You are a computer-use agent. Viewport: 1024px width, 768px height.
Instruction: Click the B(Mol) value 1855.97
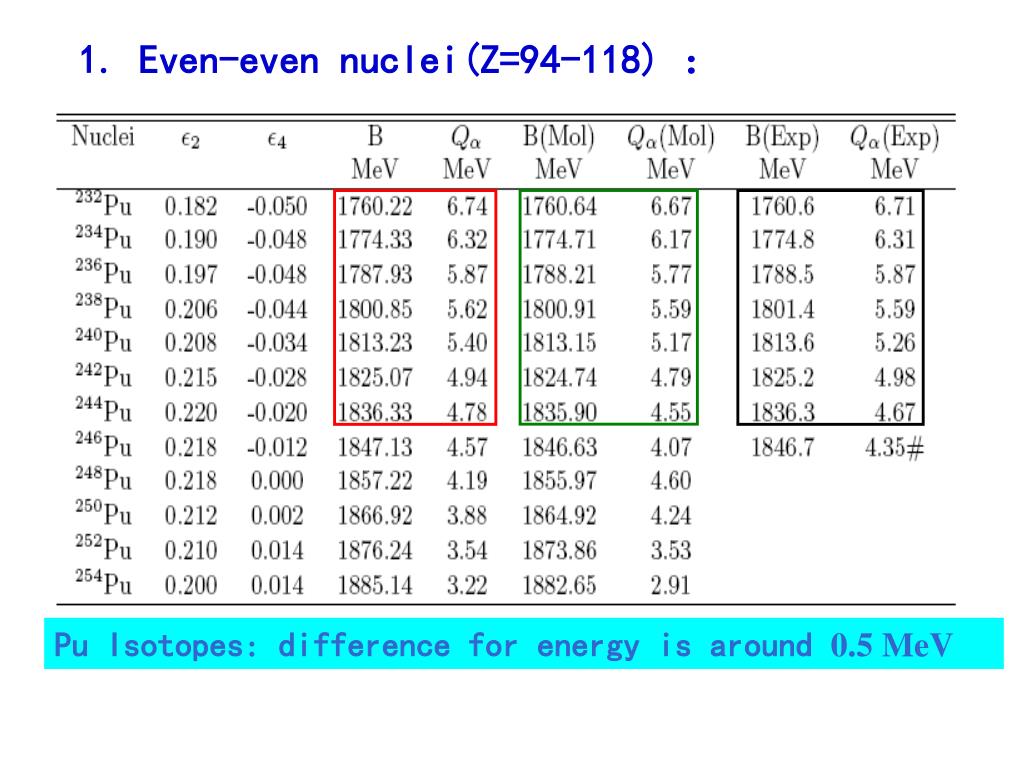559,481
